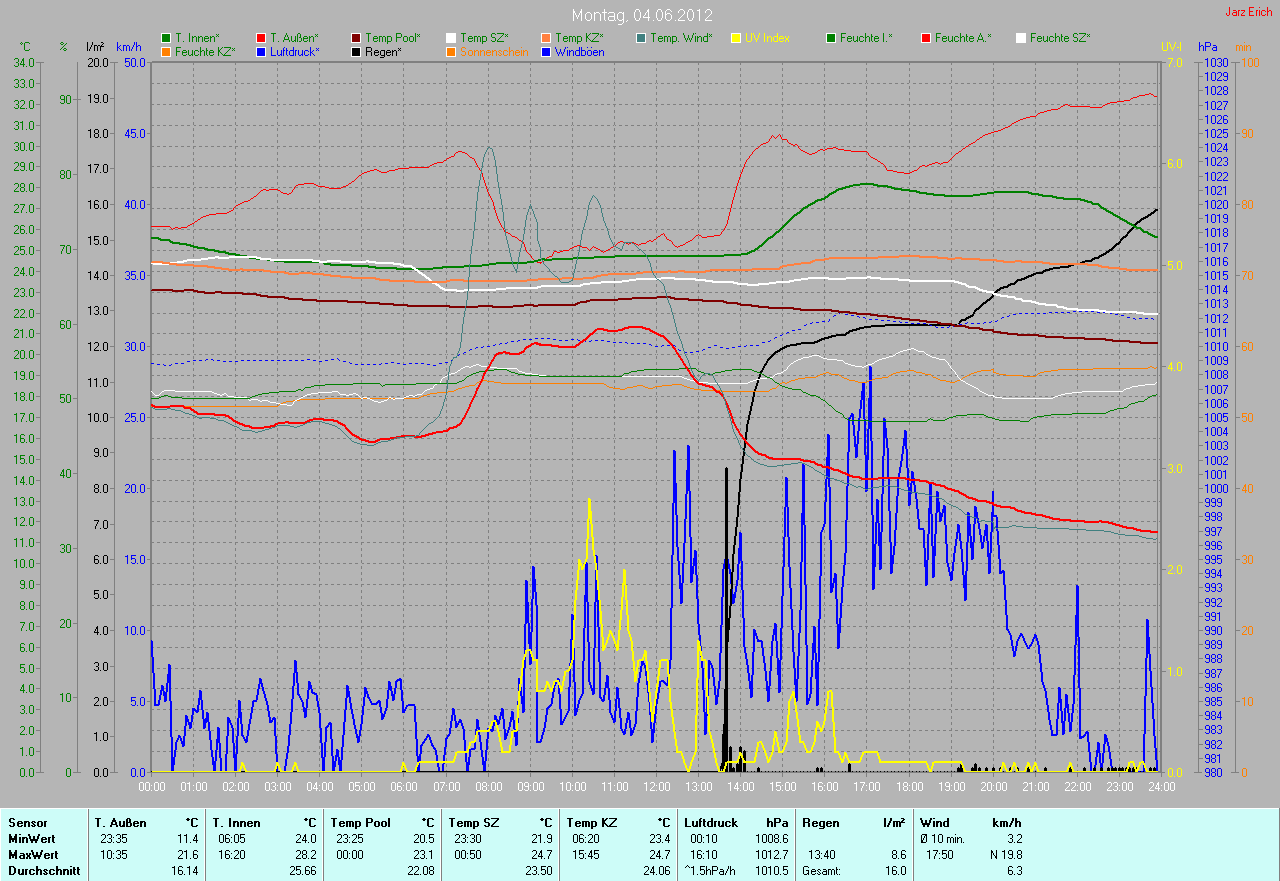Click the chart title Montag, 04.06.2012
Image resolution: width=1280 pixels, height=881 pixels.
(640, 16)
